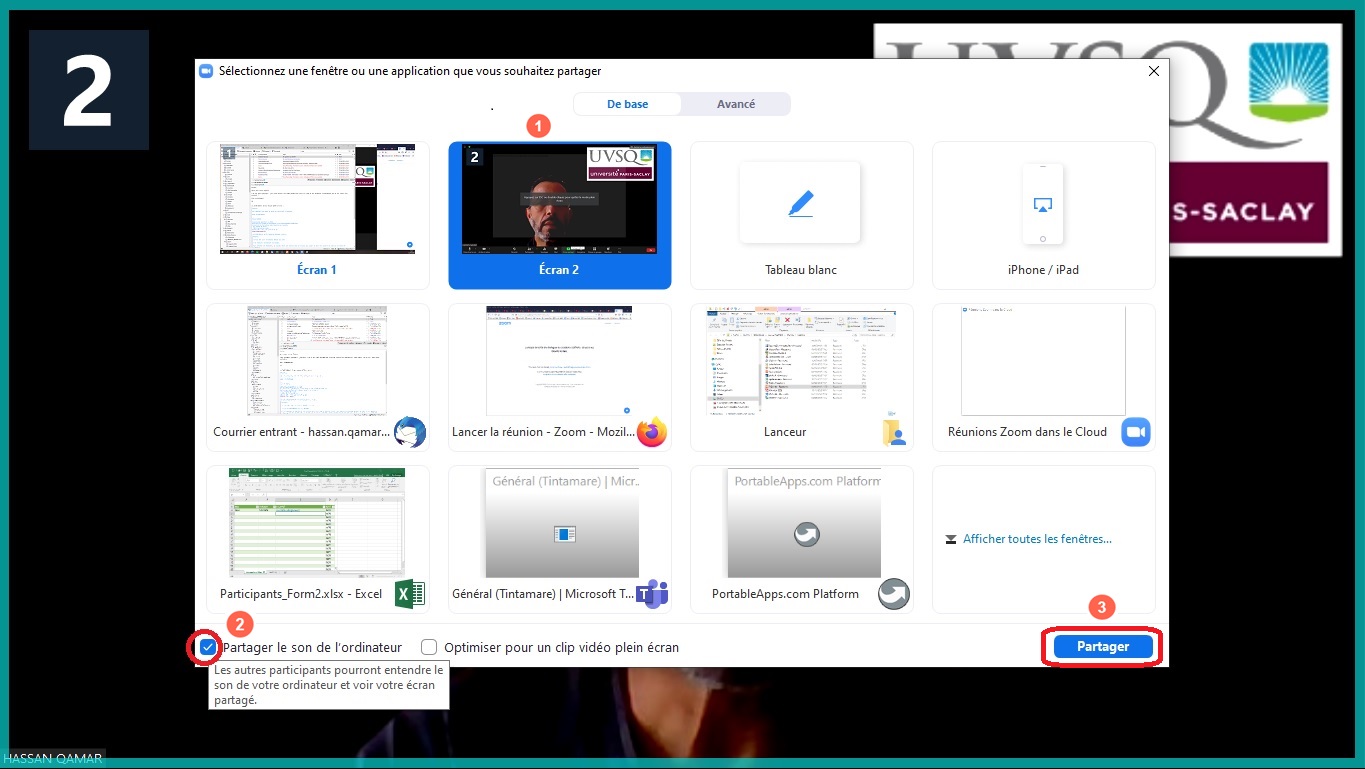Viewport: 1365px width, 769px height.
Task: Open Afficher toutes les fenêtres link
Action: (x=1037, y=539)
